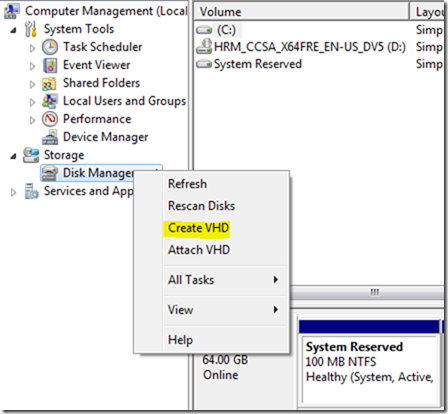Click Layout value in System Reserved row
The image size is (448, 414).
coord(429,64)
